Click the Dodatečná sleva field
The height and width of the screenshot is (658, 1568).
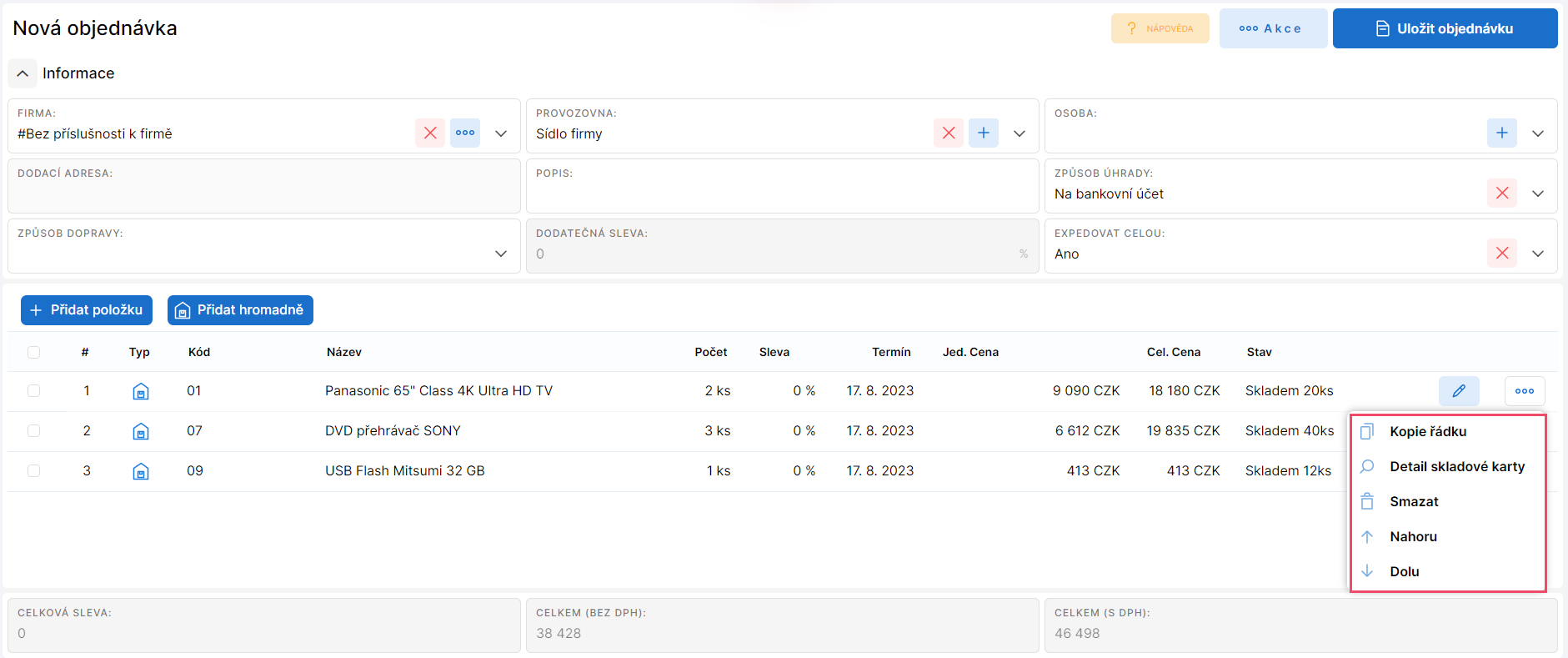tap(782, 246)
